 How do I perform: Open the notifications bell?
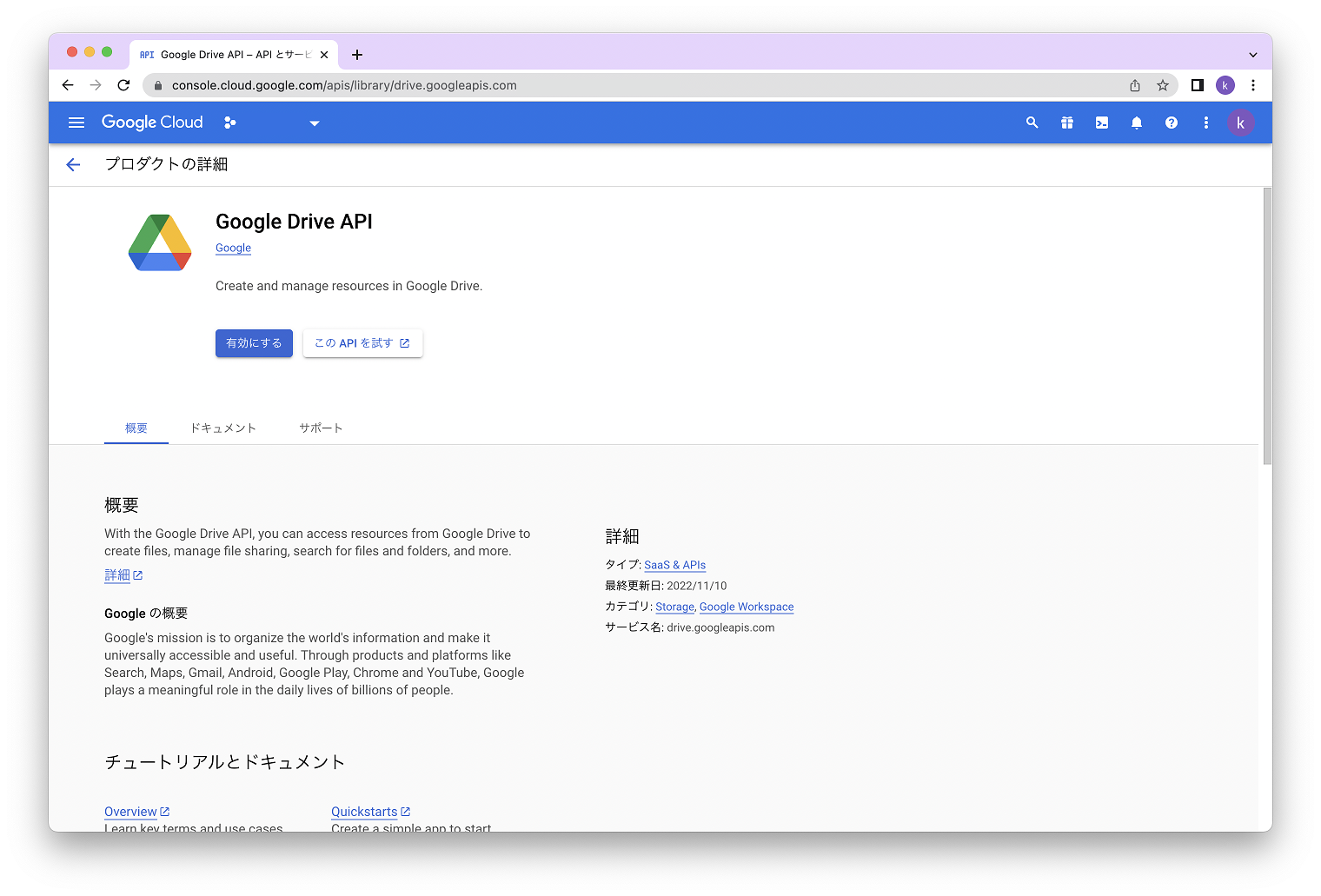pyautogui.click(x=1136, y=123)
